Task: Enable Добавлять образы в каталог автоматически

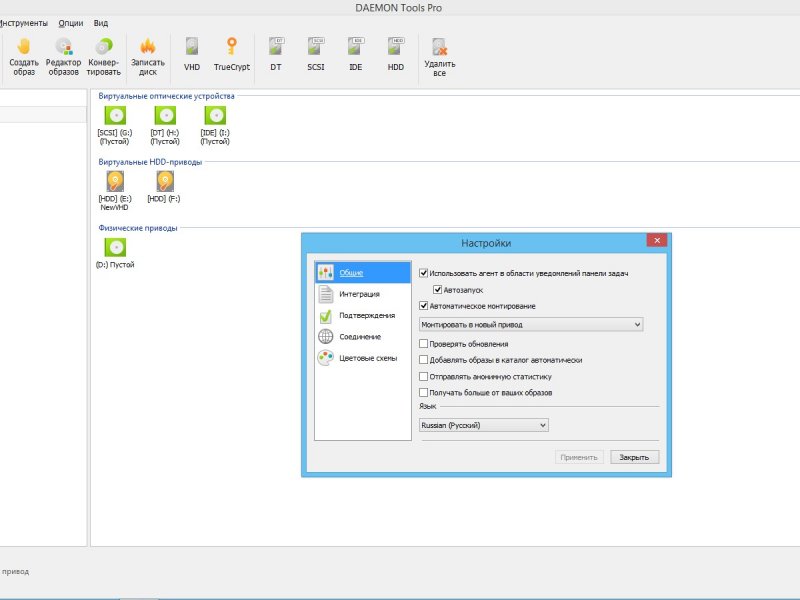Action: click(423, 360)
